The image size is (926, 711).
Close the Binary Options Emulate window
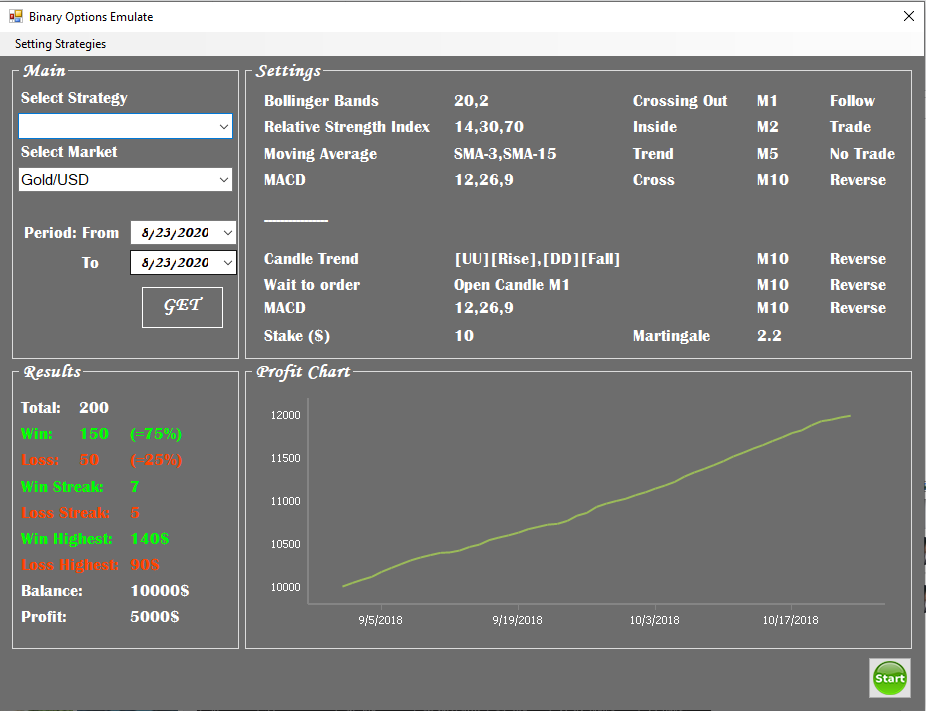(908, 17)
